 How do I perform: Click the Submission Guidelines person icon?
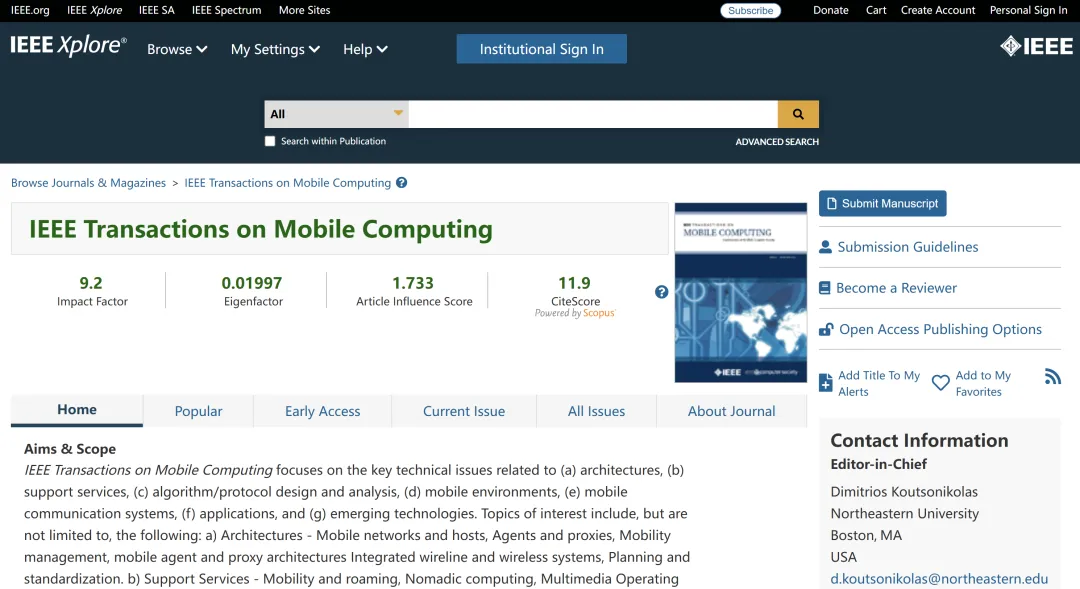click(x=824, y=247)
